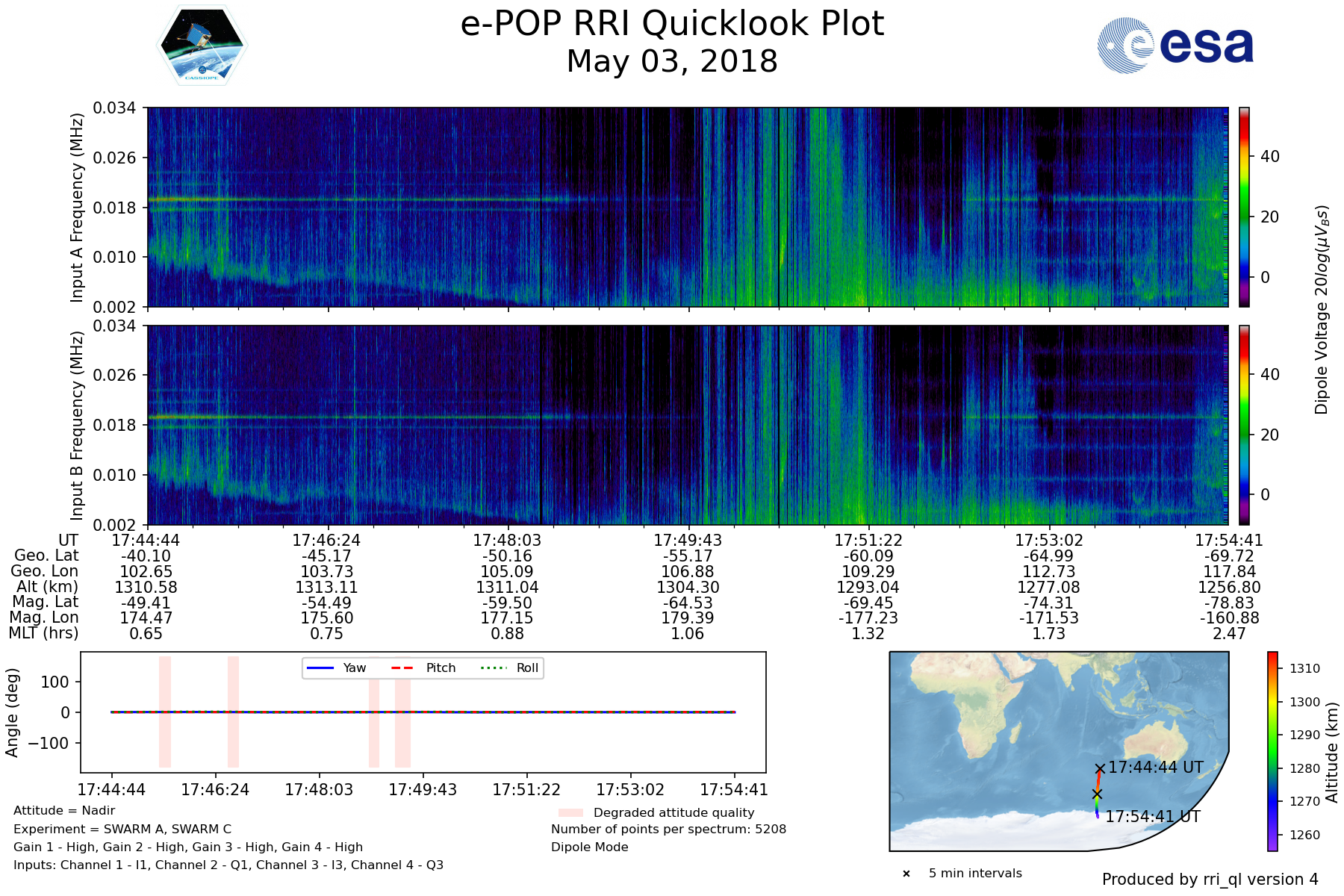This screenshot has width=1344, height=896.
Task: Click the Input A dipole voltage colorbar
Action: pos(1244,207)
